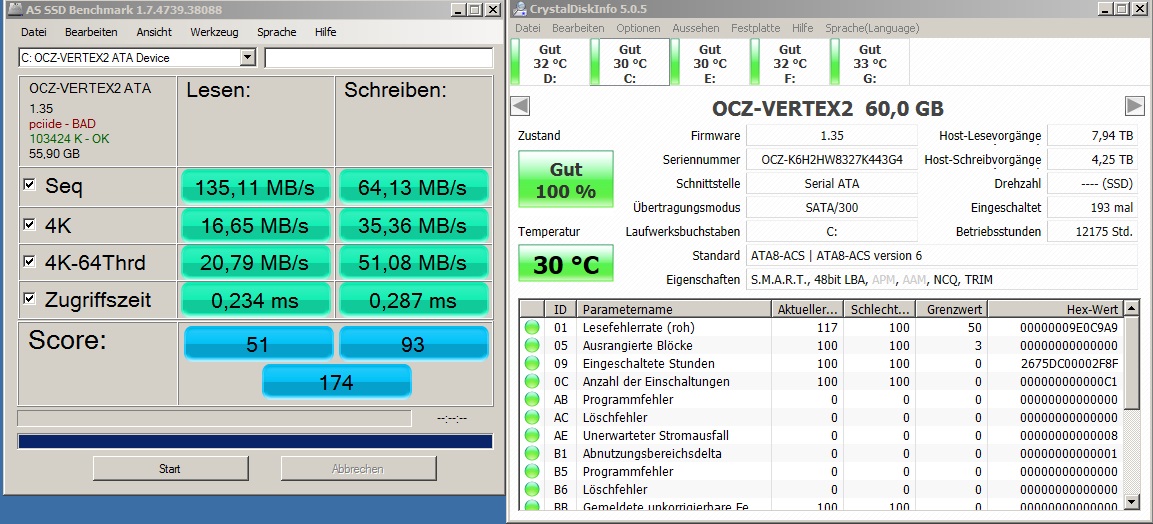The height and width of the screenshot is (524, 1153).
Task: Select the 64,13 MB/s Seq write result
Action: coord(413,187)
